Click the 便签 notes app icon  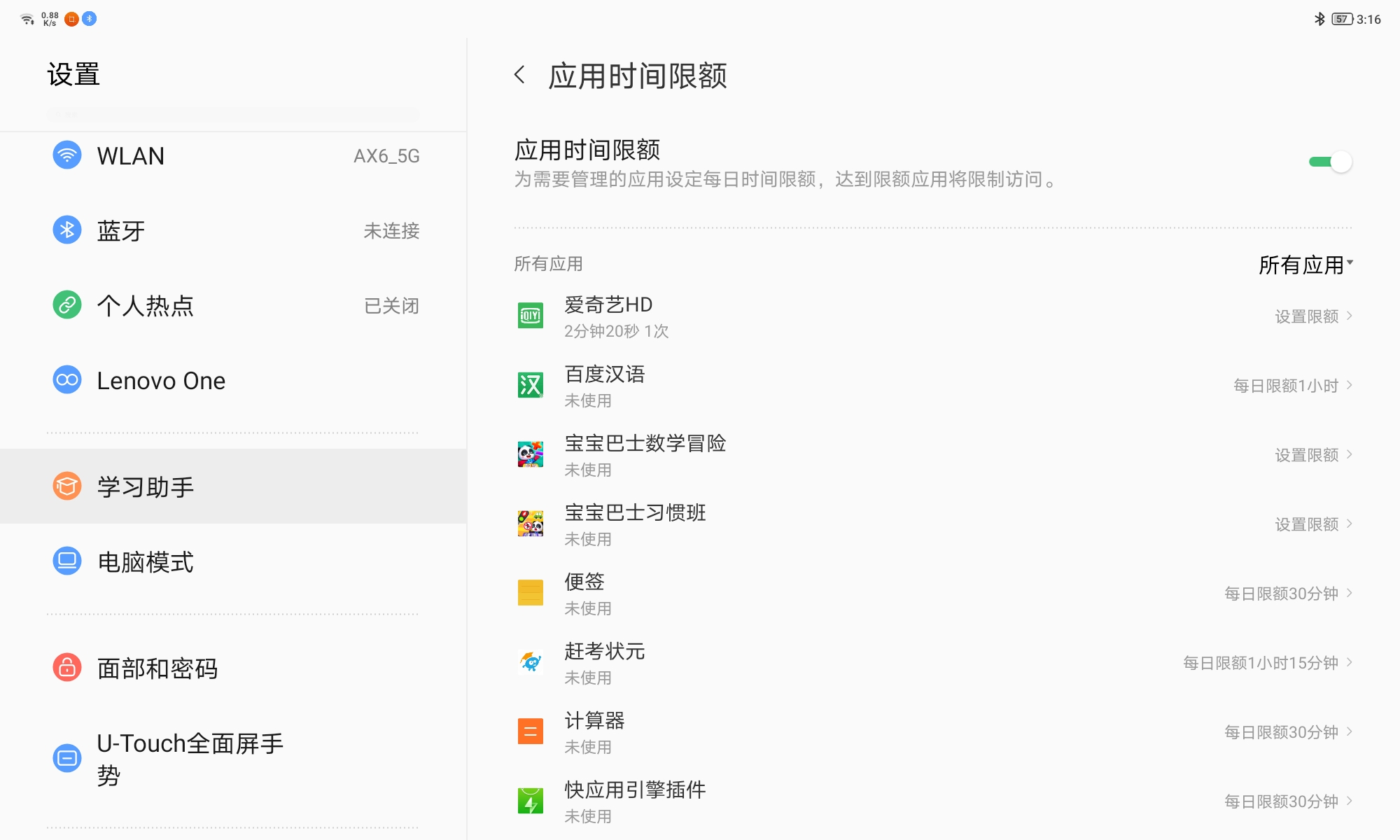point(531,592)
